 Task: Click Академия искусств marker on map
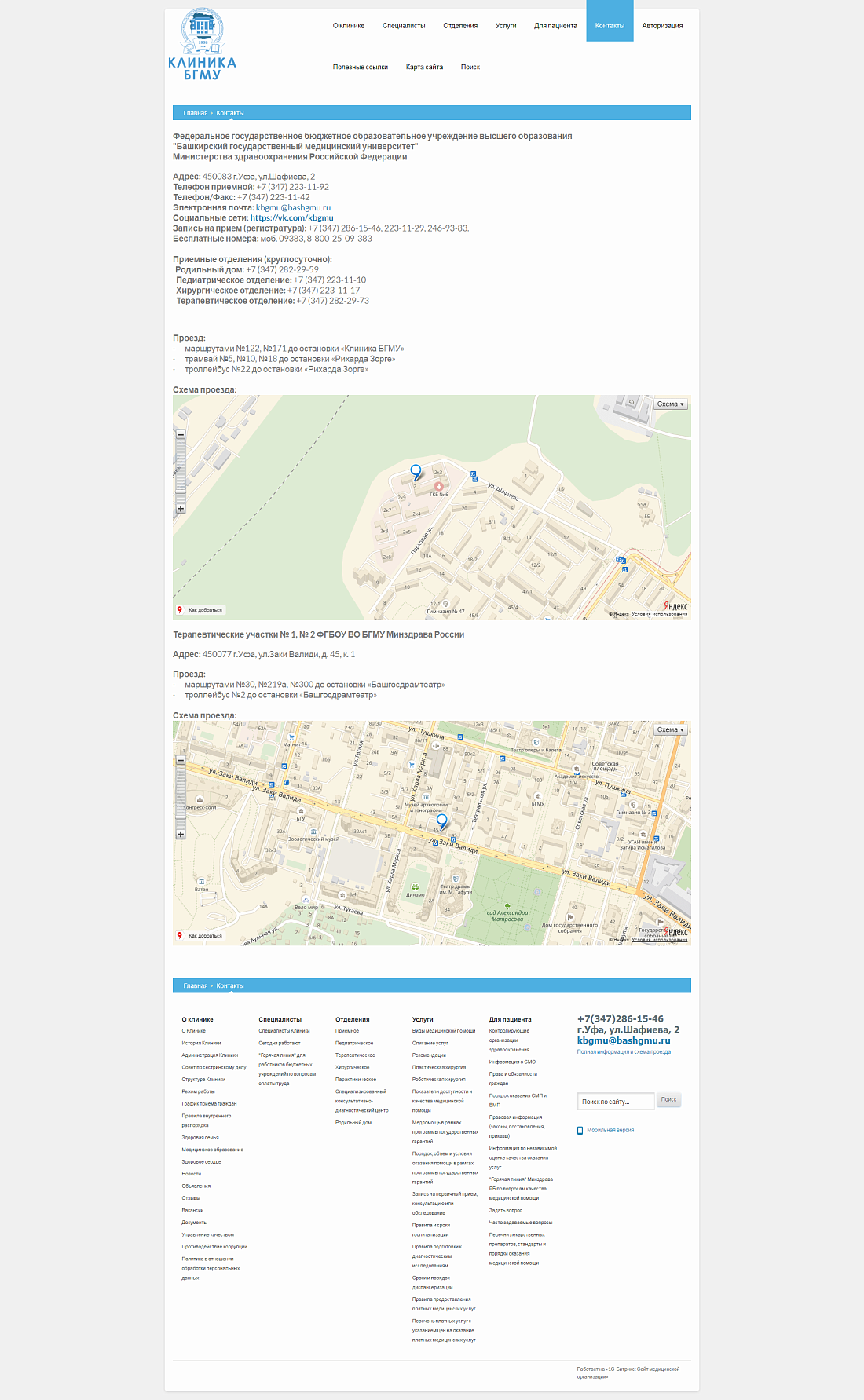pos(577,769)
